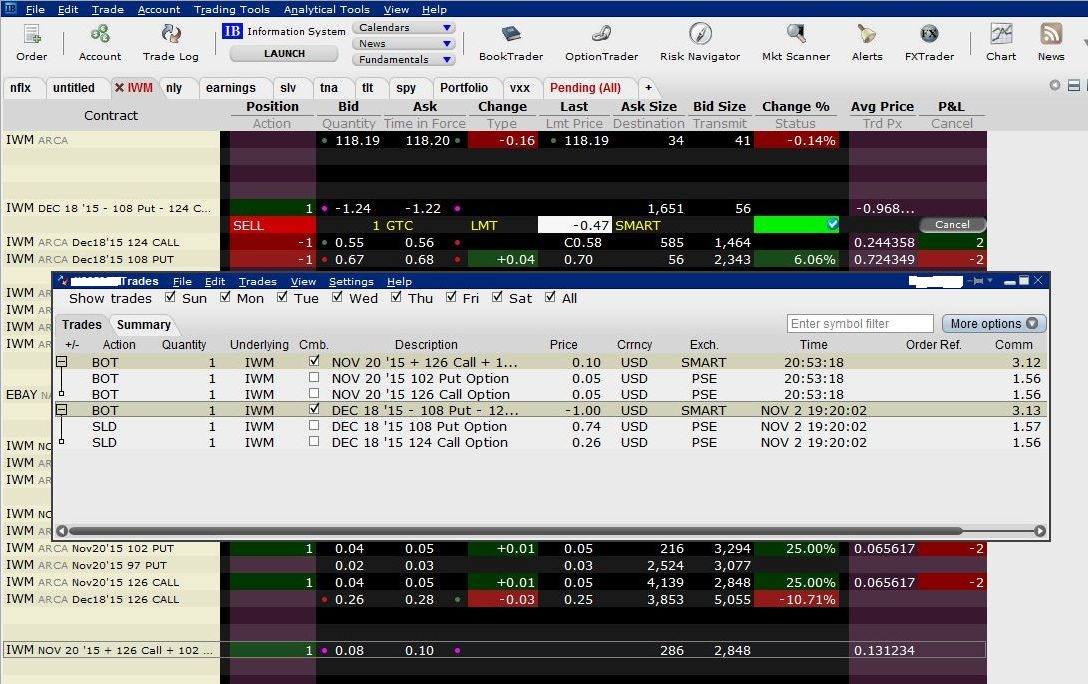
Task: Switch to the Pending (All) tab
Action: [x=585, y=88]
